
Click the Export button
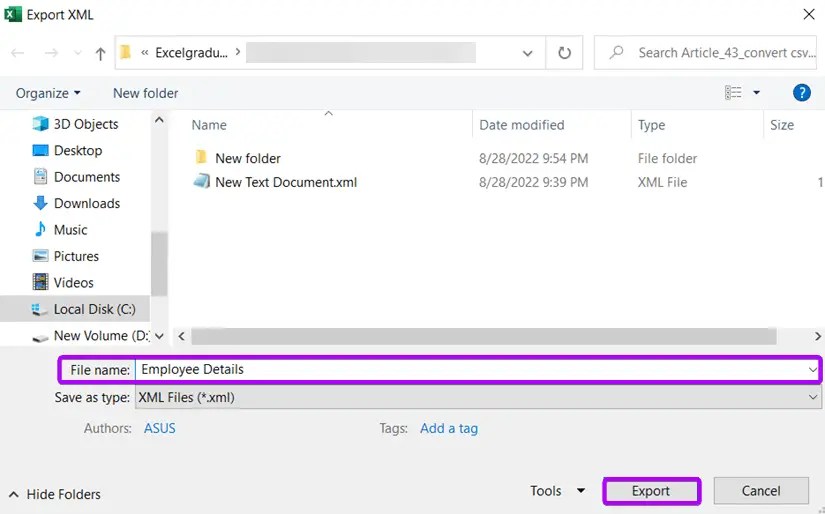click(x=651, y=491)
